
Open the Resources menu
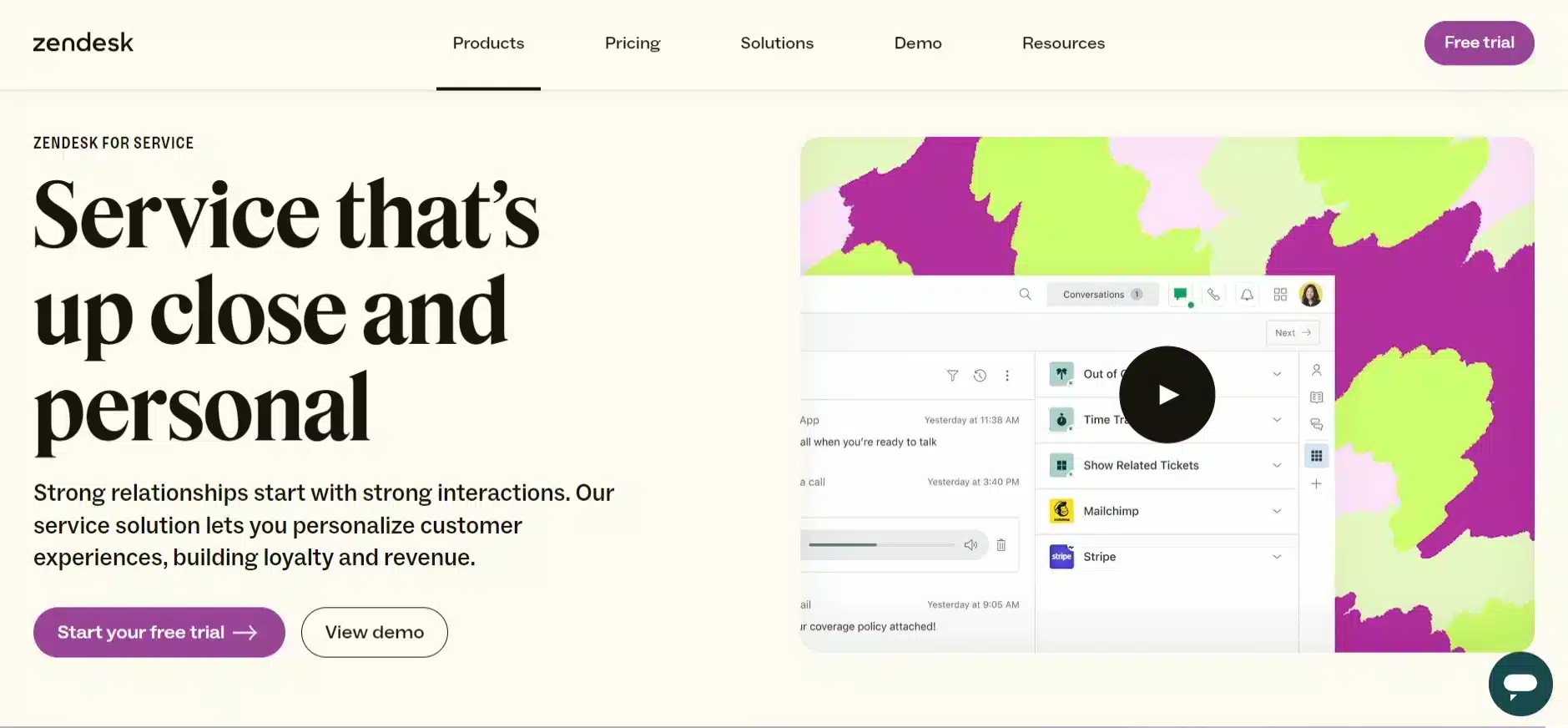1063,43
